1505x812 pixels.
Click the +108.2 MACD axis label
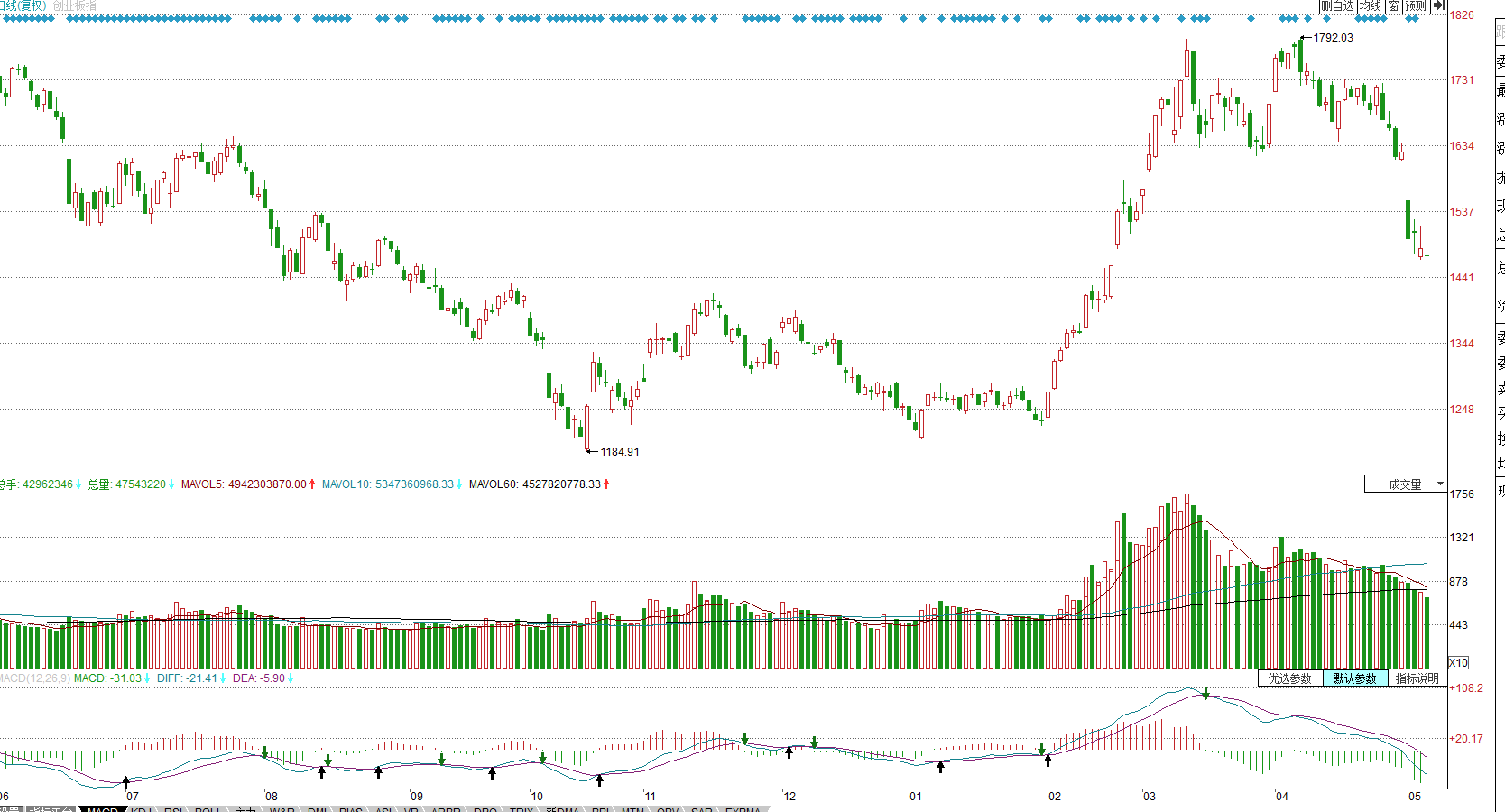click(x=1466, y=688)
